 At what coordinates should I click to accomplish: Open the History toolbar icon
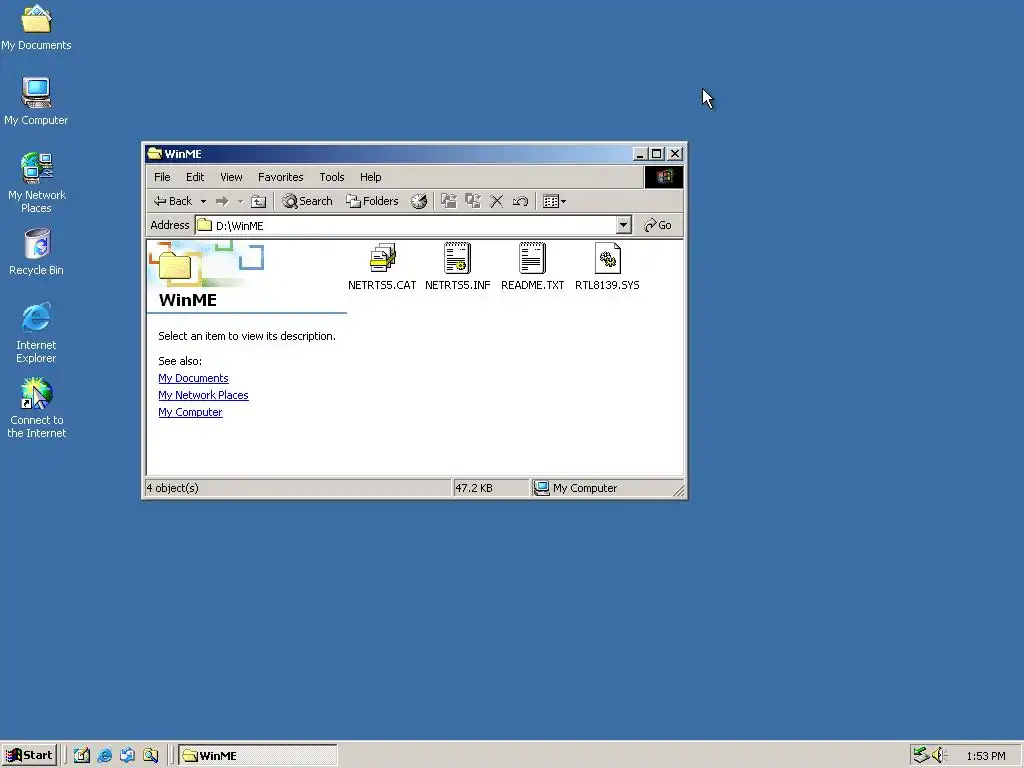(419, 201)
